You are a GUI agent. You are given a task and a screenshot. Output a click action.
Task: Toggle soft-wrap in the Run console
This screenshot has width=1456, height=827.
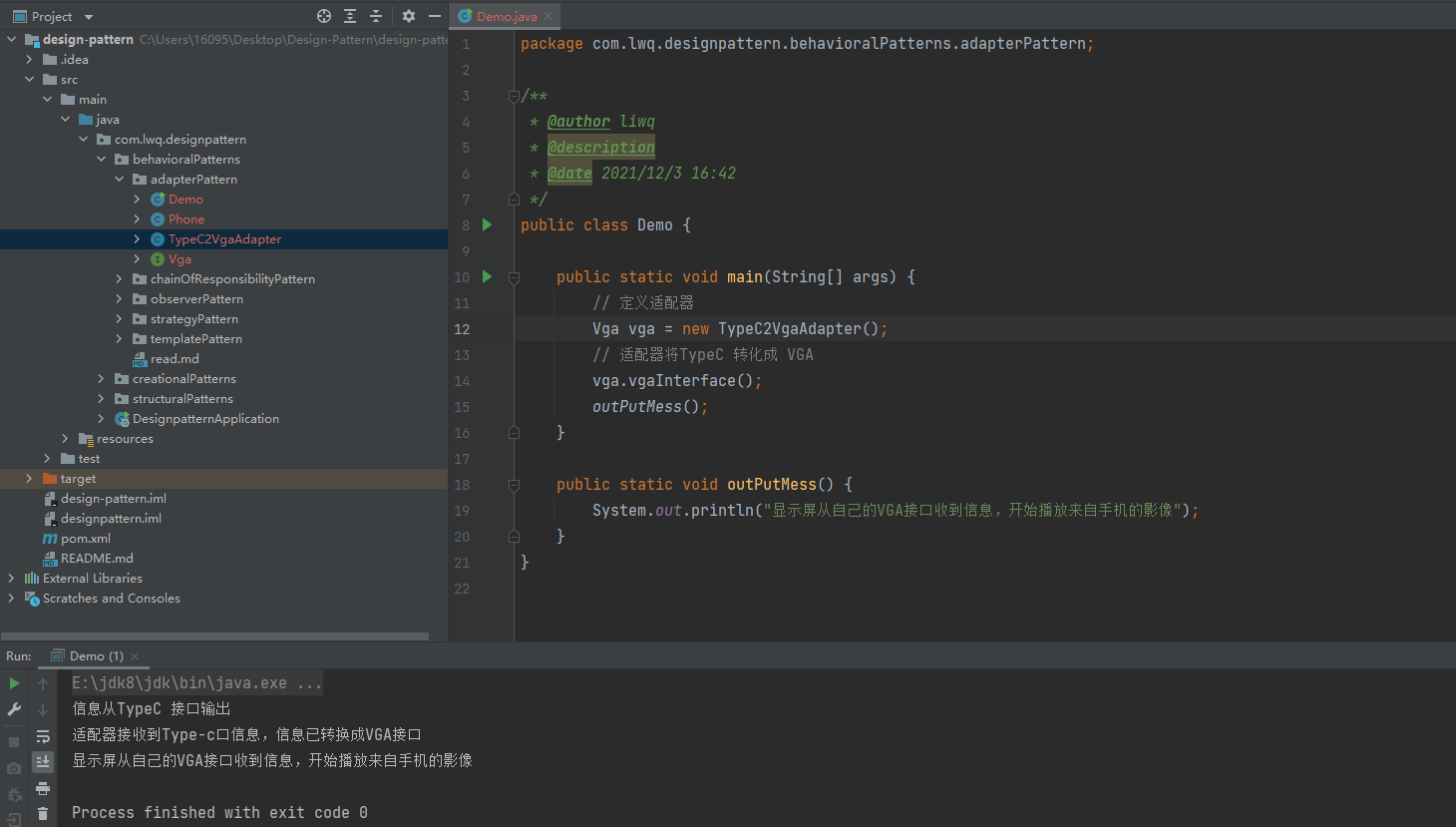43,736
